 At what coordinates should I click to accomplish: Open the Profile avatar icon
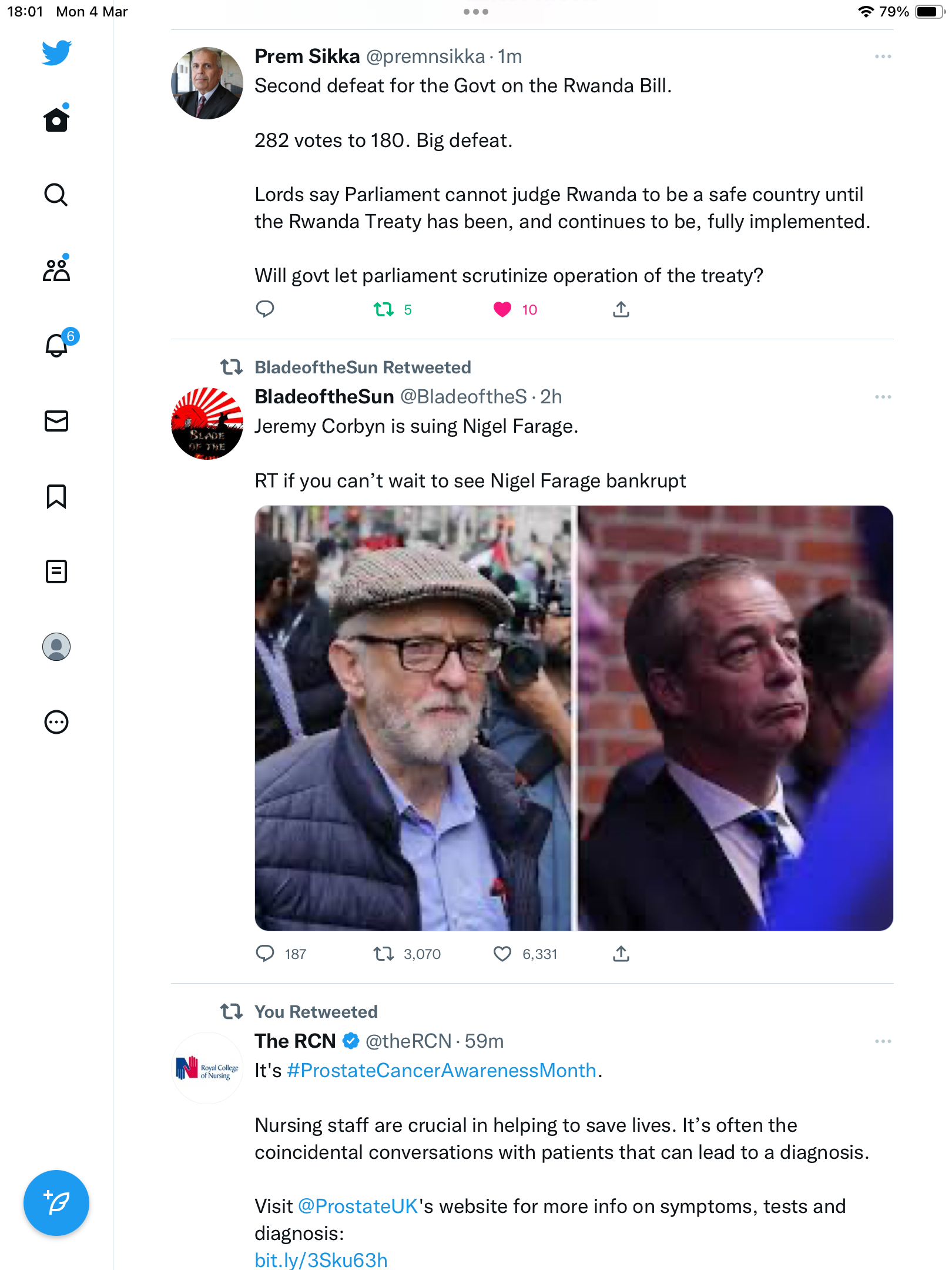(x=56, y=647)
